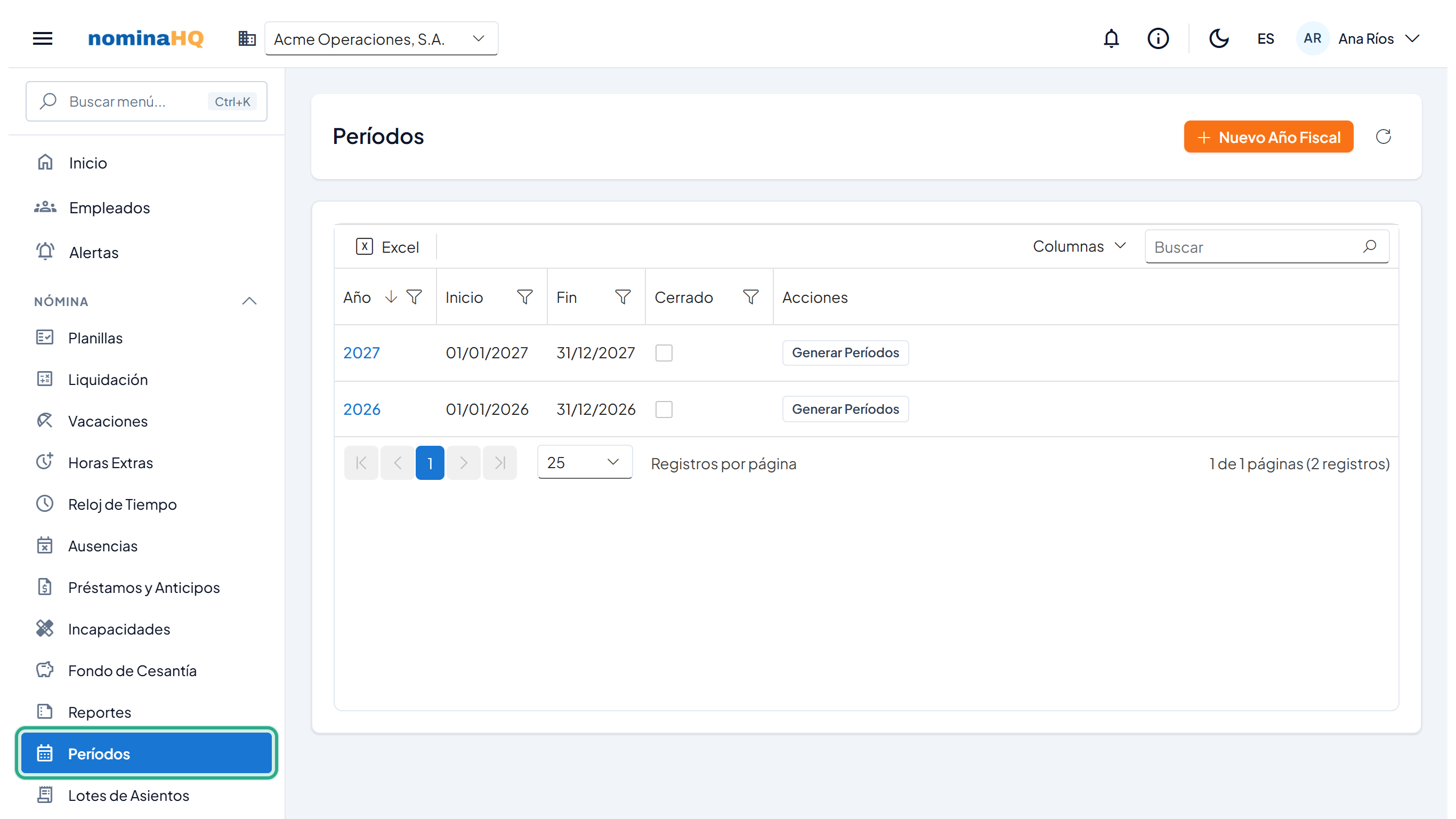Click the refresh icon beside Nuevo Año Fiscal
The width and height of the screenshot is (1456, 819).
pyautogui.click(x=1383, y=136)
